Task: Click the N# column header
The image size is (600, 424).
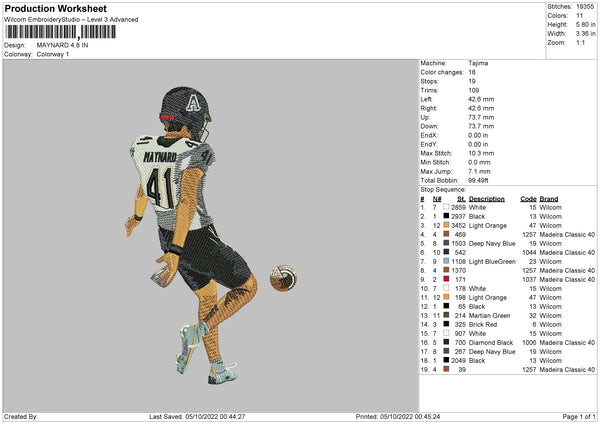Action: point(437,199)
